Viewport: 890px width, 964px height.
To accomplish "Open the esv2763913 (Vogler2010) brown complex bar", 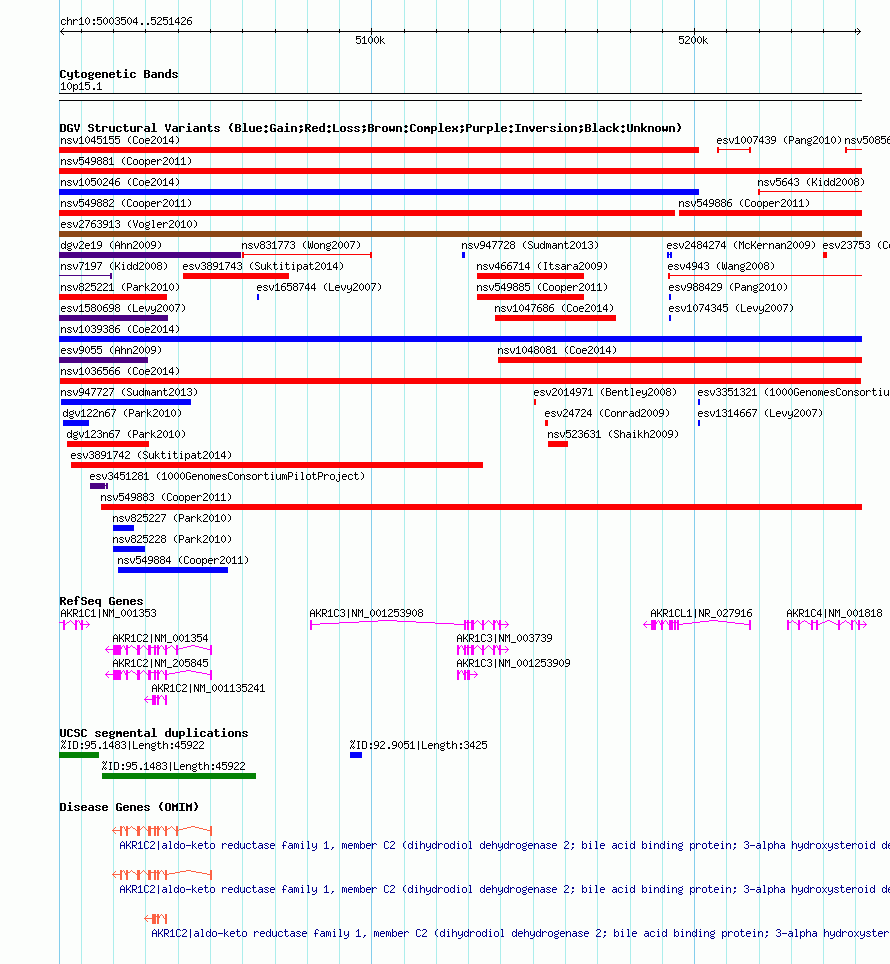I will point(460,234).
